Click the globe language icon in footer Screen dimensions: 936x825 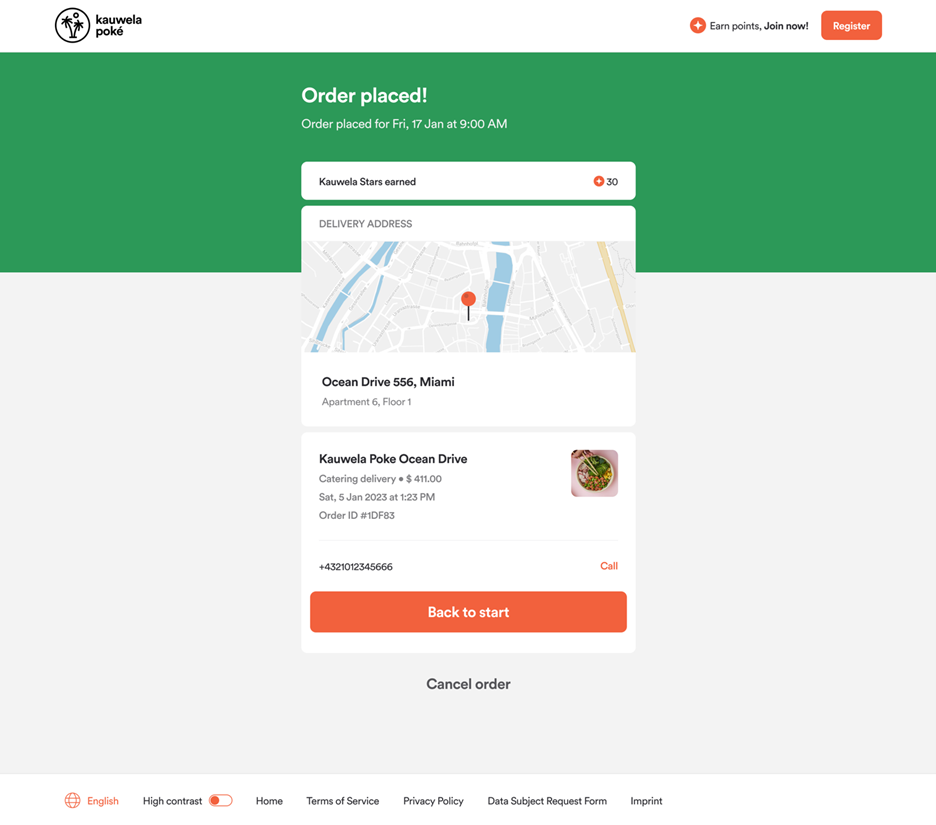[x=72, y=801]
